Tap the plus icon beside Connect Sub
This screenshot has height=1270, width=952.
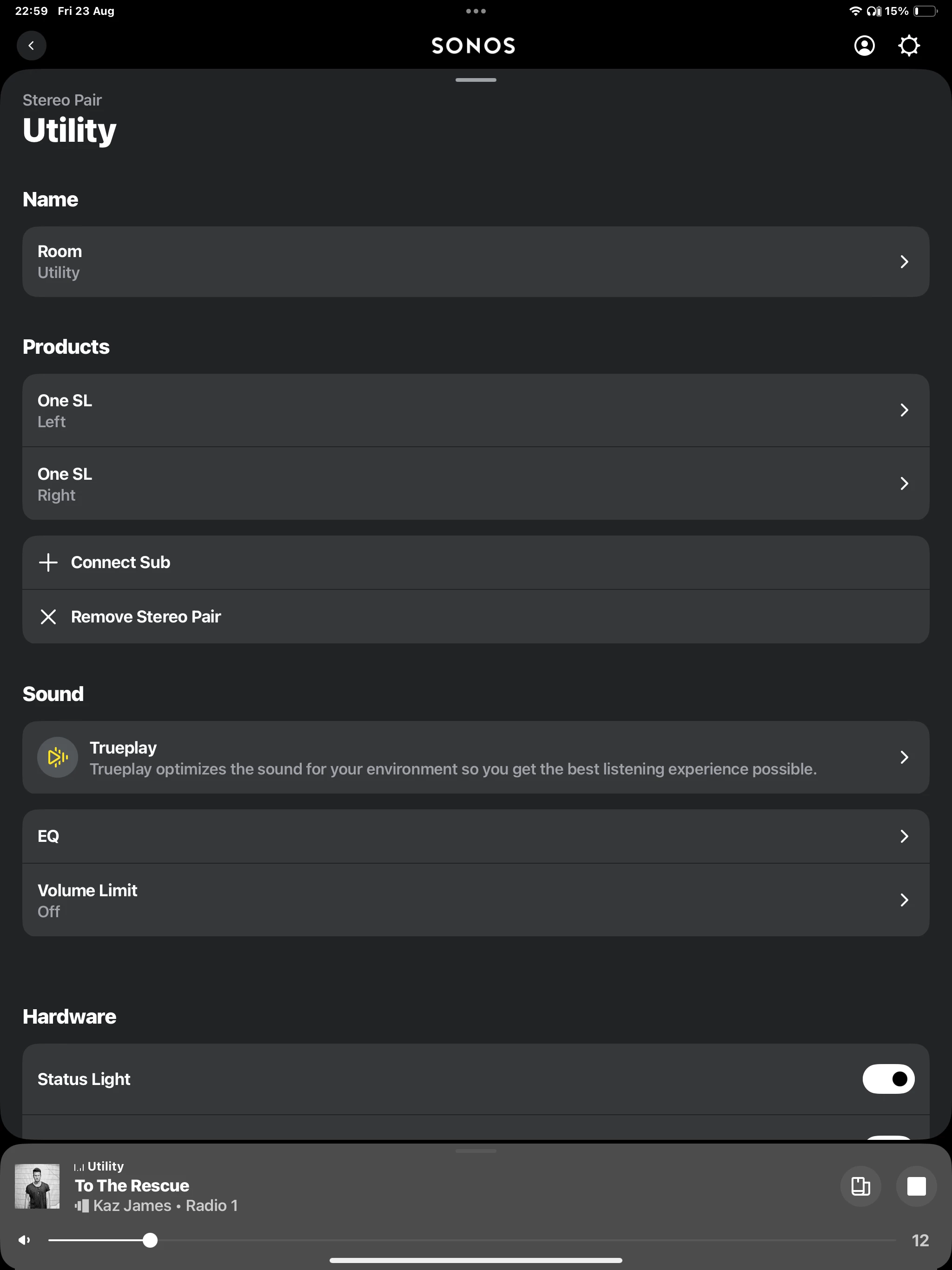[x=48, y=562]
